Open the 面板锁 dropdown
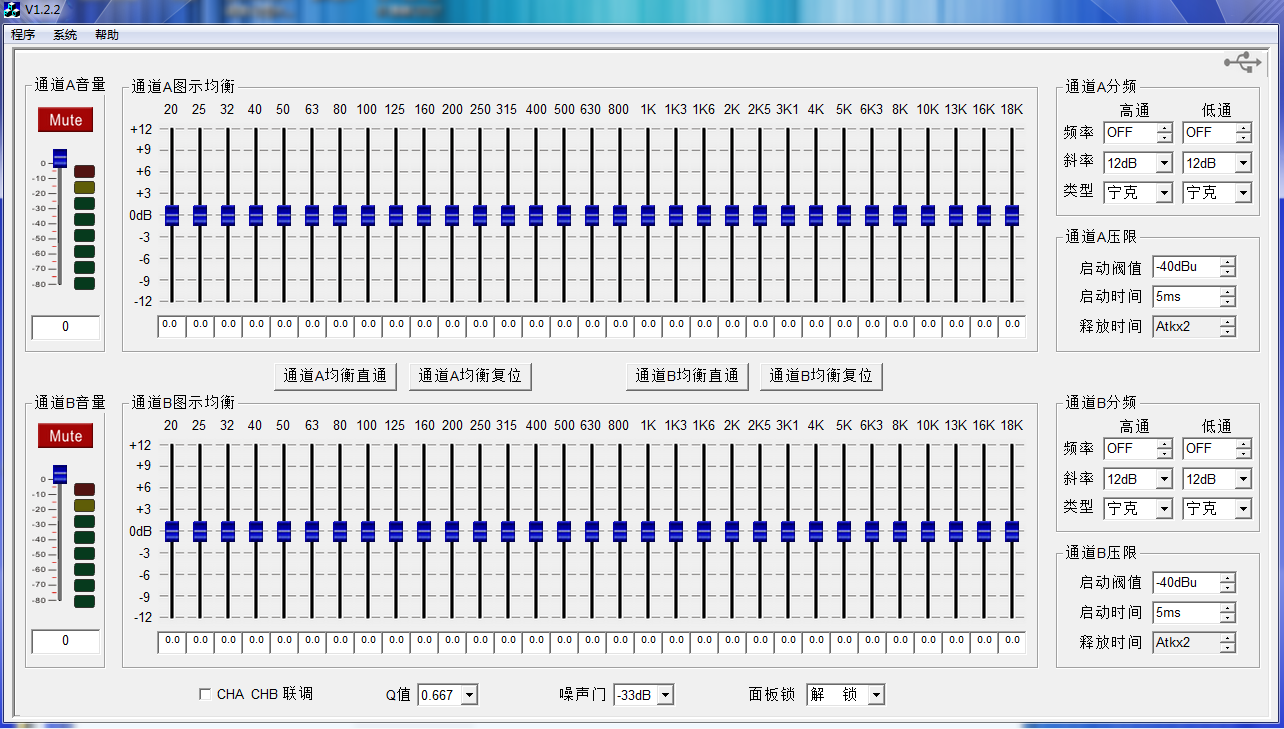The width and height of the screenshot is (1284, 729). click(x=876, y=695)
